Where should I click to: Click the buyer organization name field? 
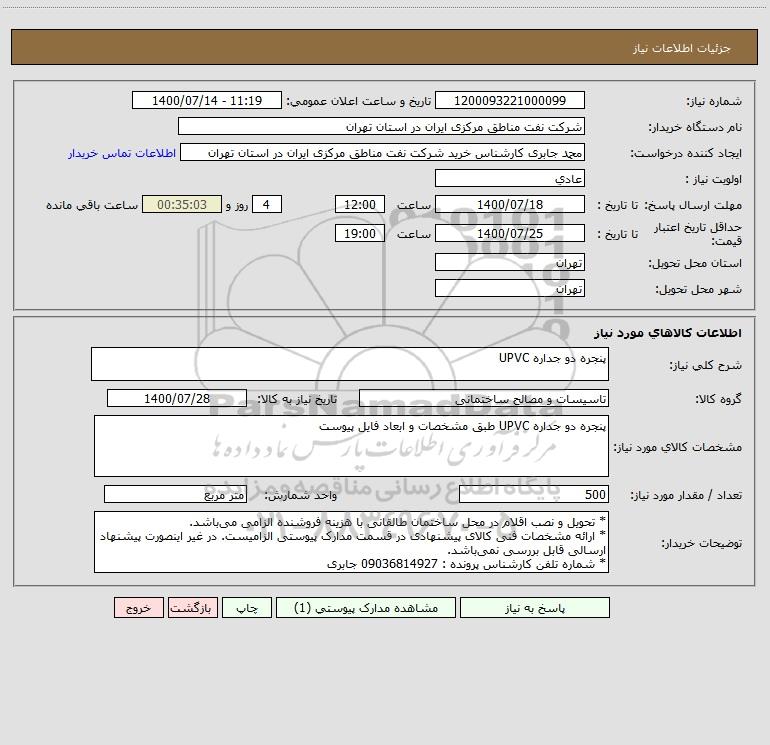pyautogui.click(x=381, y=126)
